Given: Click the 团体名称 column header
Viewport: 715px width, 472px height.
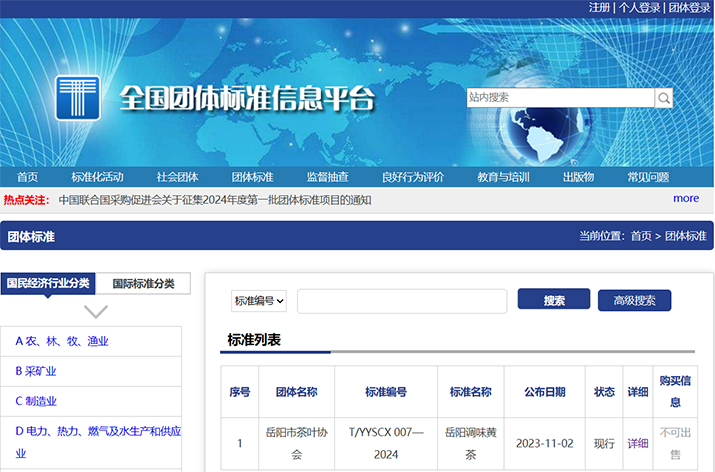Looking at the screenshot, I should (x=296, y=392).
